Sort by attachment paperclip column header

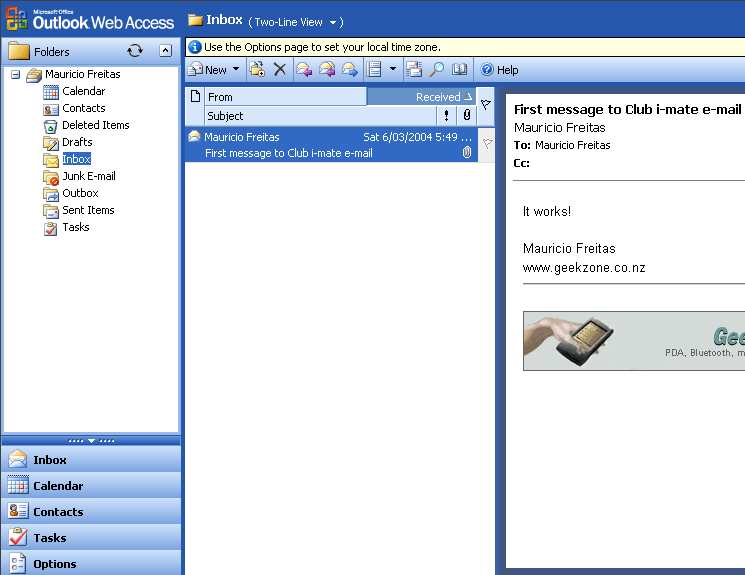[467, 115]
